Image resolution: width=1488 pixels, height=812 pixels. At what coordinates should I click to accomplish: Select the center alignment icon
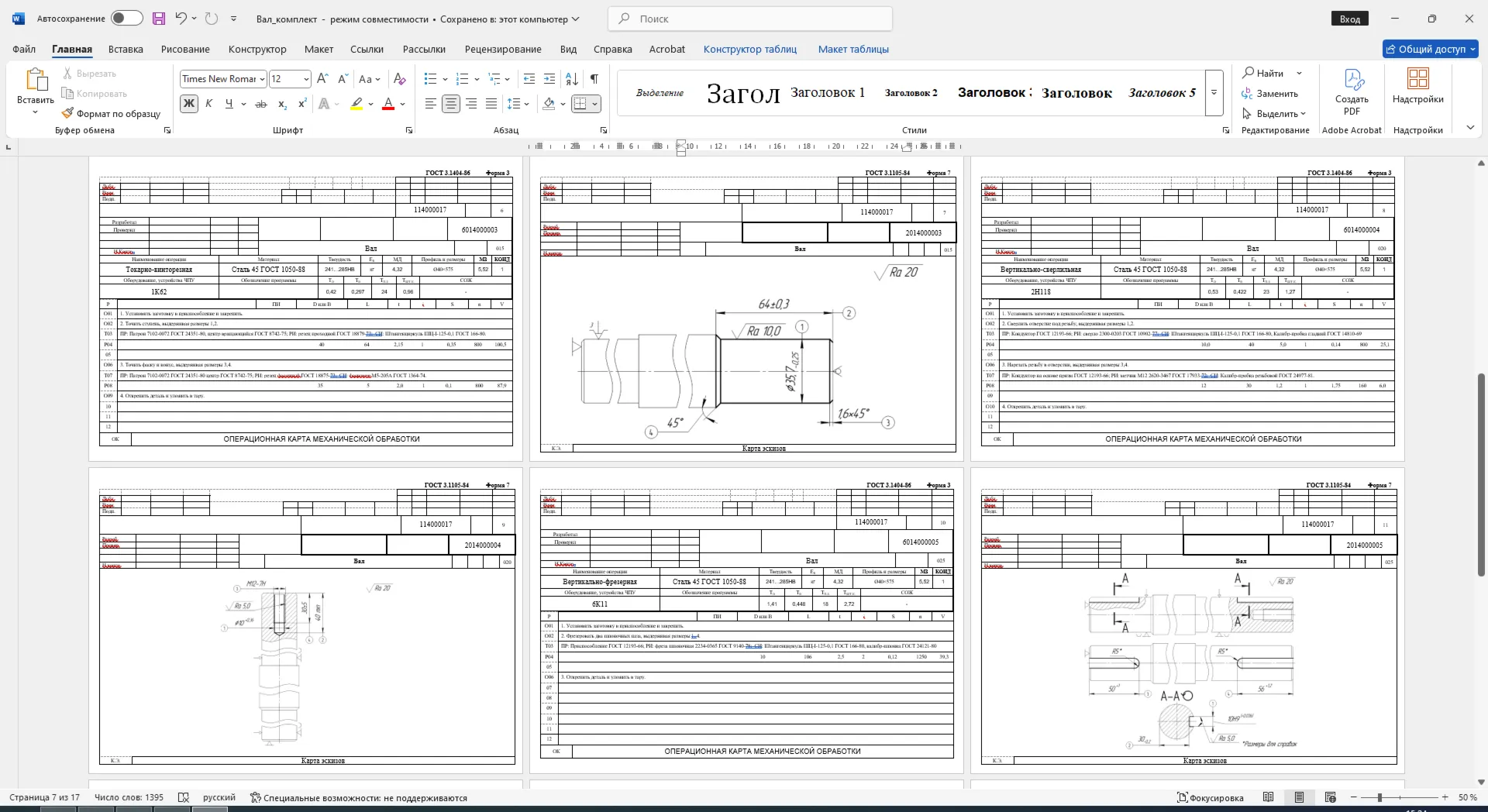click(450, 104)
